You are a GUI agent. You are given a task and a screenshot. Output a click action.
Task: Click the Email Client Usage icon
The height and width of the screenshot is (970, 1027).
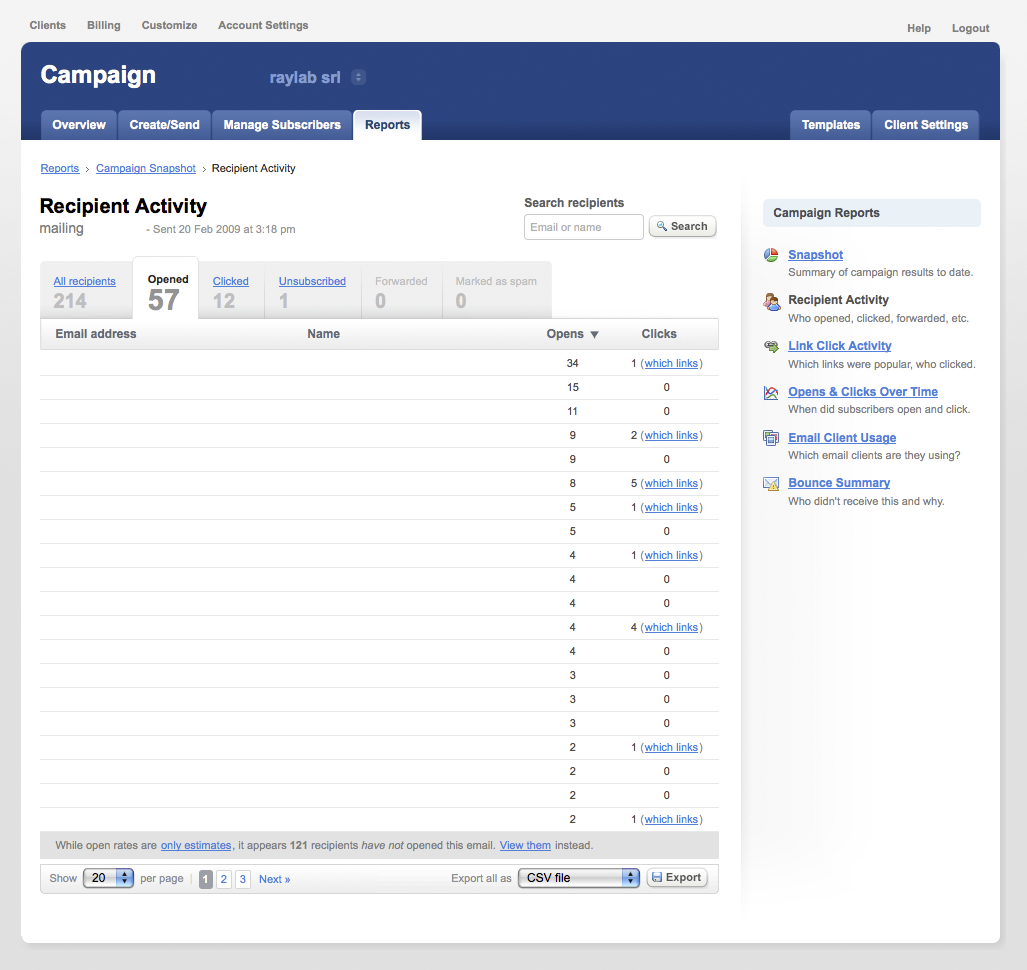[x=771, y=438]
